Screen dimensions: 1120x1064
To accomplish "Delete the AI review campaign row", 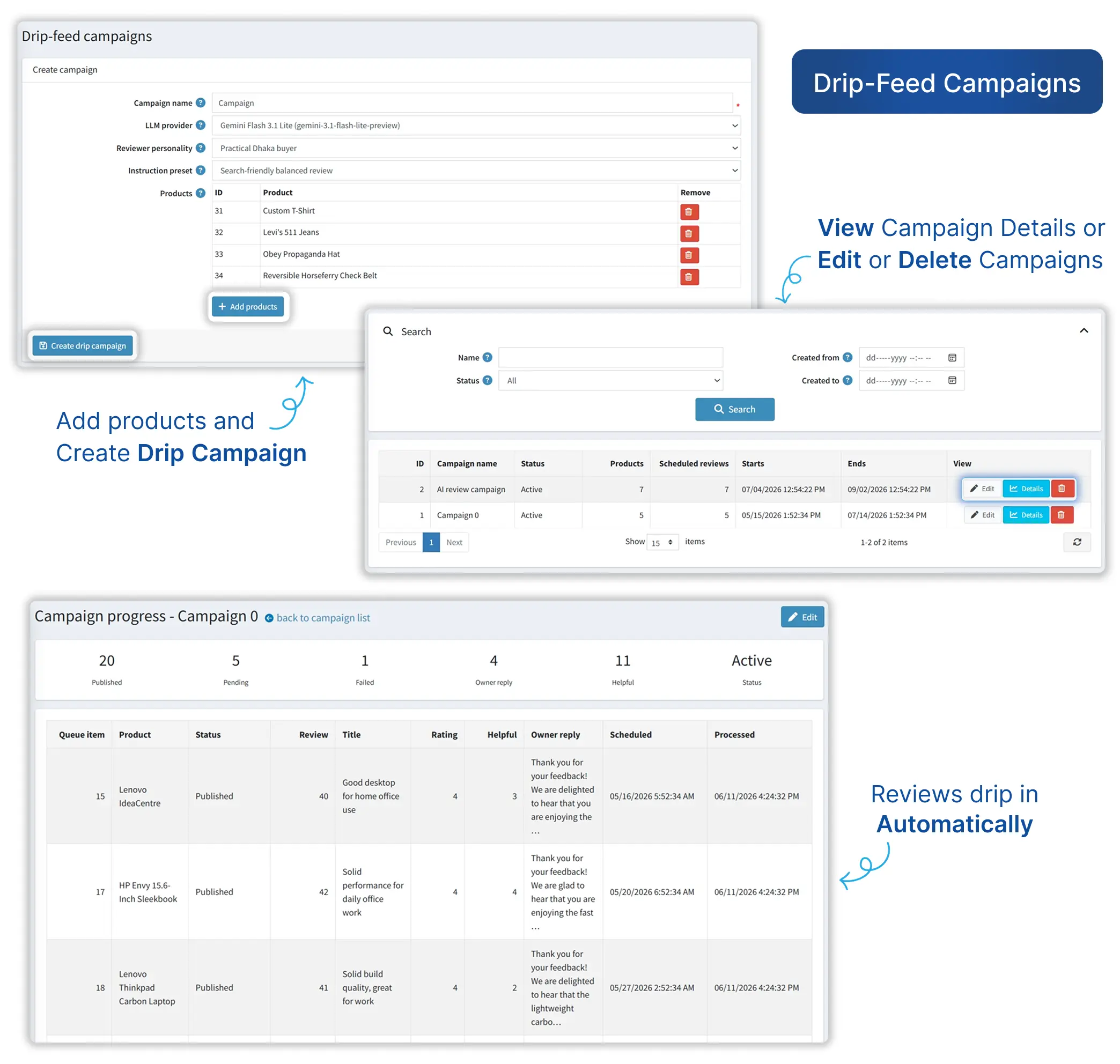I will click(1062, 489).
